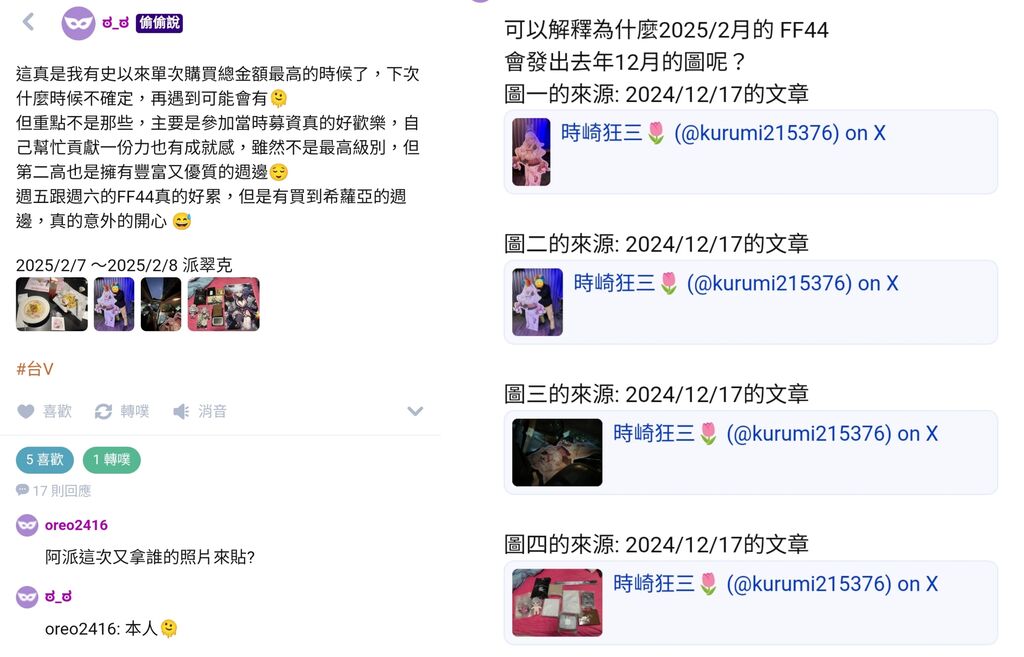The height and width of the screenshot is (657, 1024).
Task: View third dark photo thumbnail
Action: coord(161,304)
